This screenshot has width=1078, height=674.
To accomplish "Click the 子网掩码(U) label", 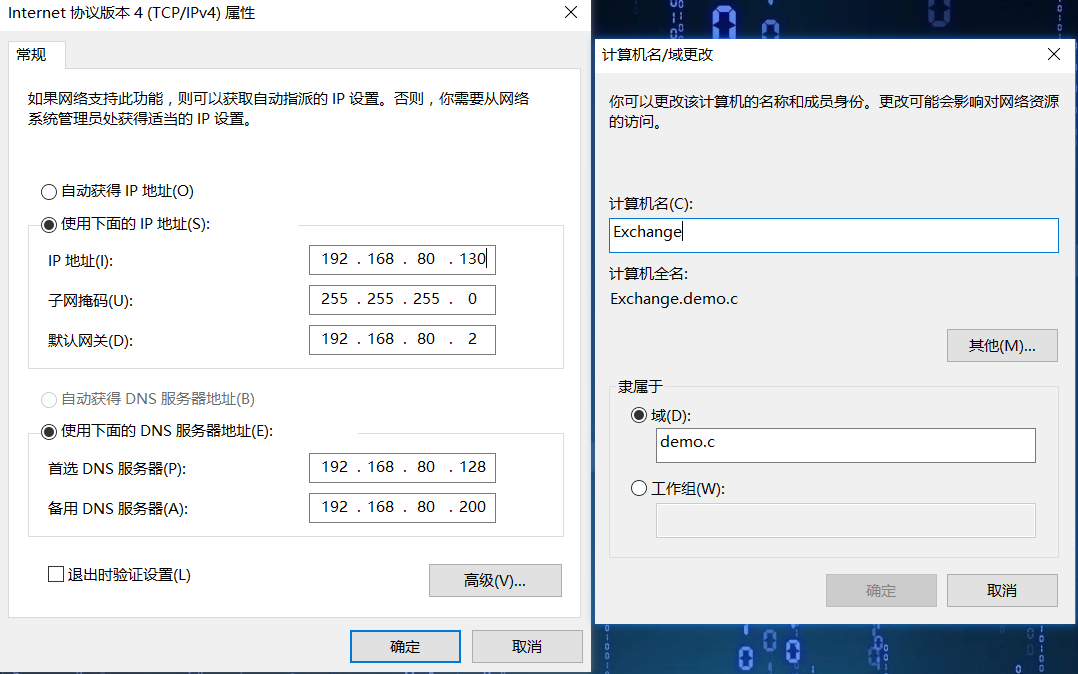I will click(x=90, y=301).
